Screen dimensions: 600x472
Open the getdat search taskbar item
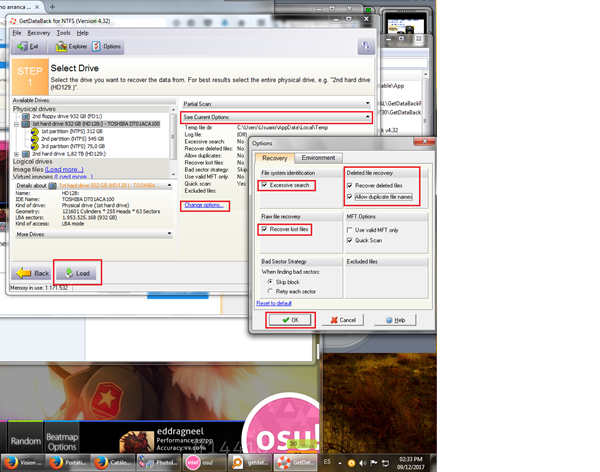pyautogui.click(x=249, y=462)
